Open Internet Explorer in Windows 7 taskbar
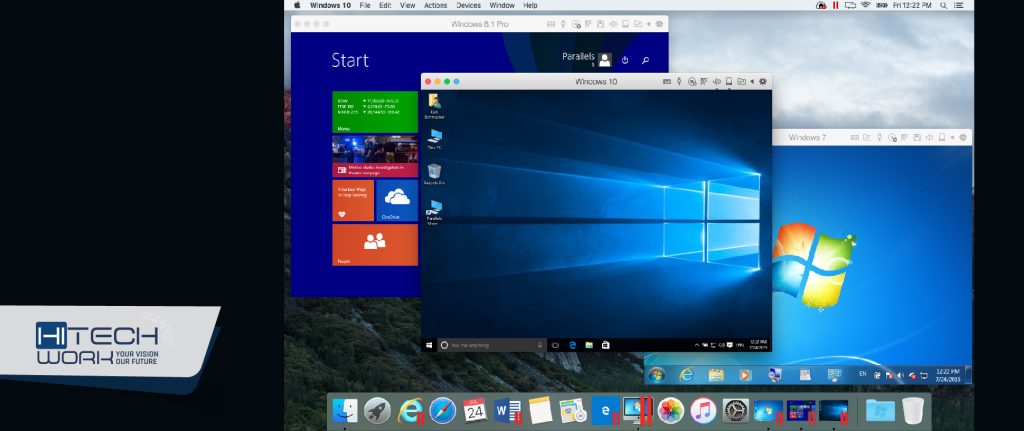 point(686,375)
